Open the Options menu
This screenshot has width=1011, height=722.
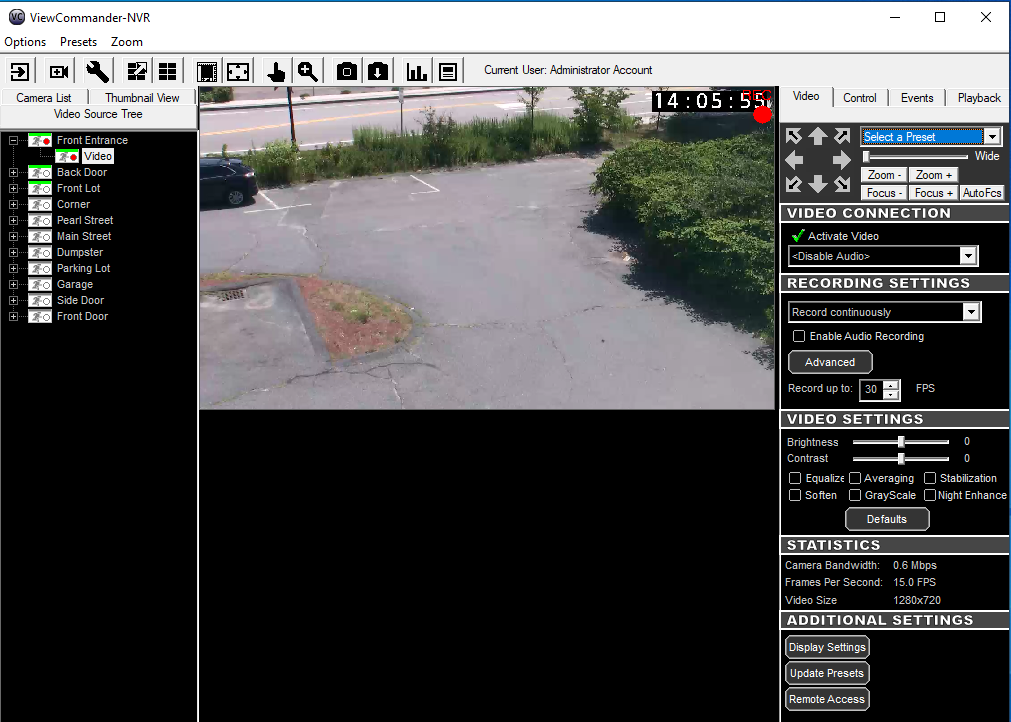pos(25,42)
